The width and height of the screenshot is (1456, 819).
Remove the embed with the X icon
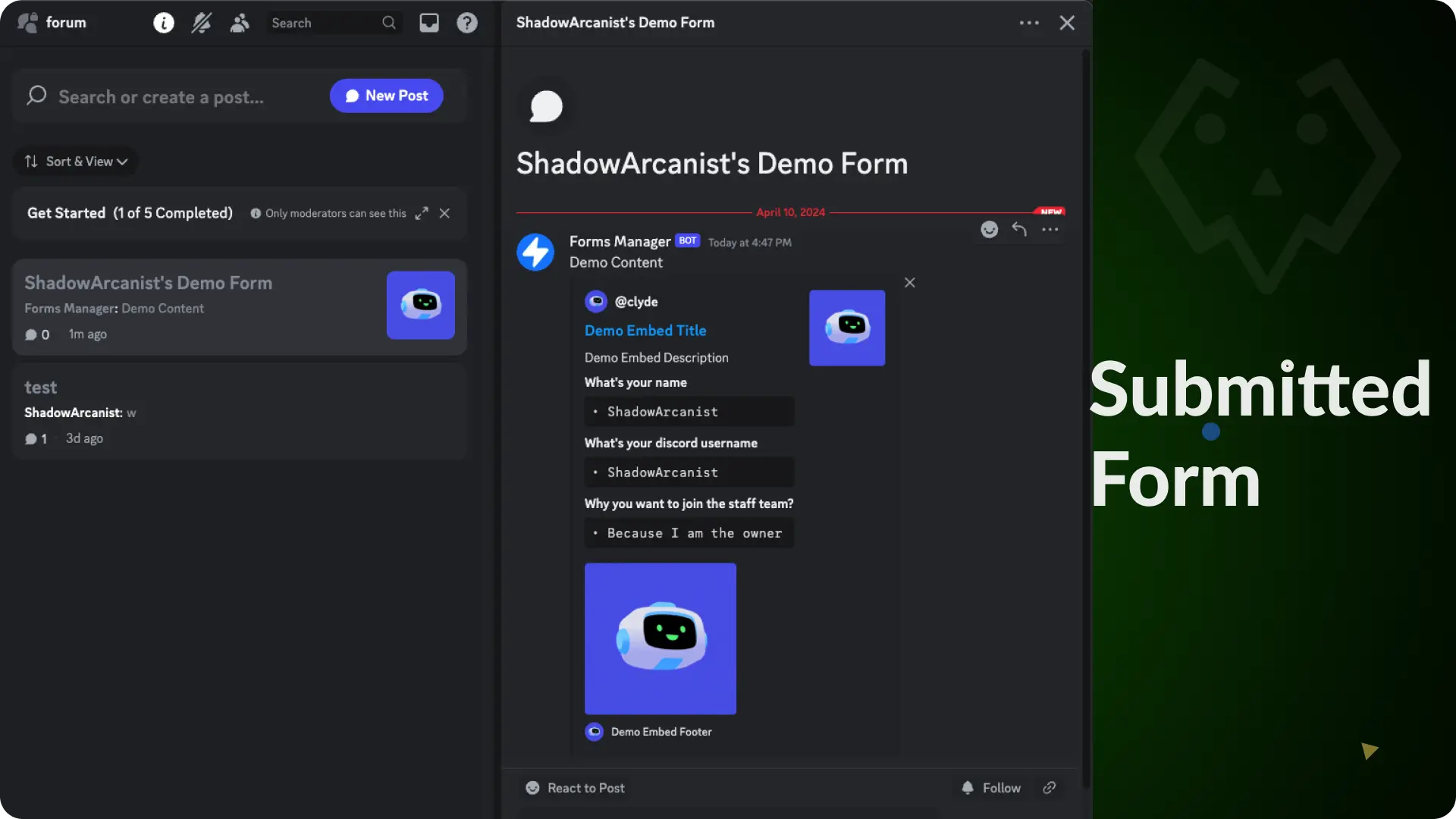click(x=910, y=282)
